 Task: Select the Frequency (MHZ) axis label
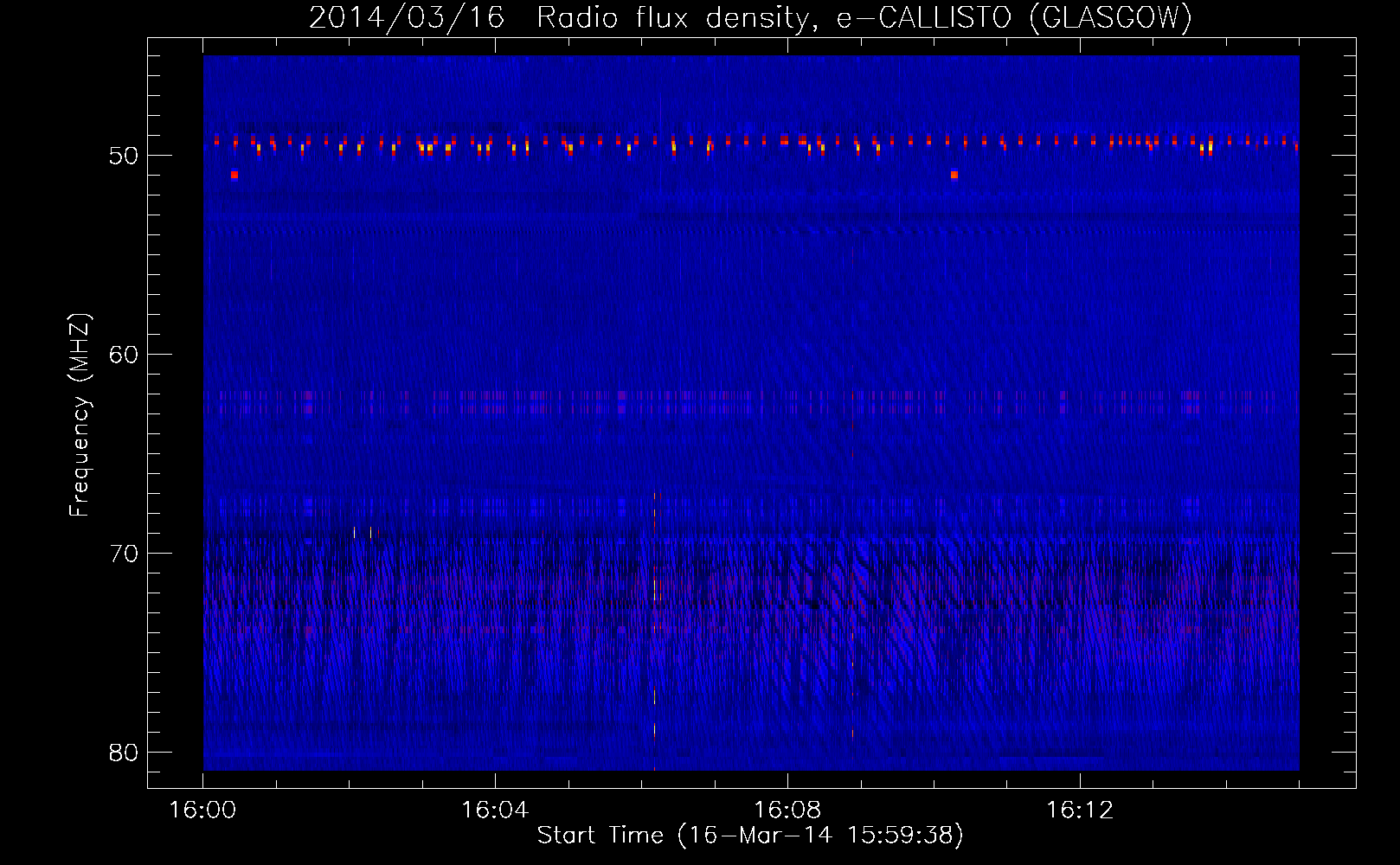click(x=79, y=415)
